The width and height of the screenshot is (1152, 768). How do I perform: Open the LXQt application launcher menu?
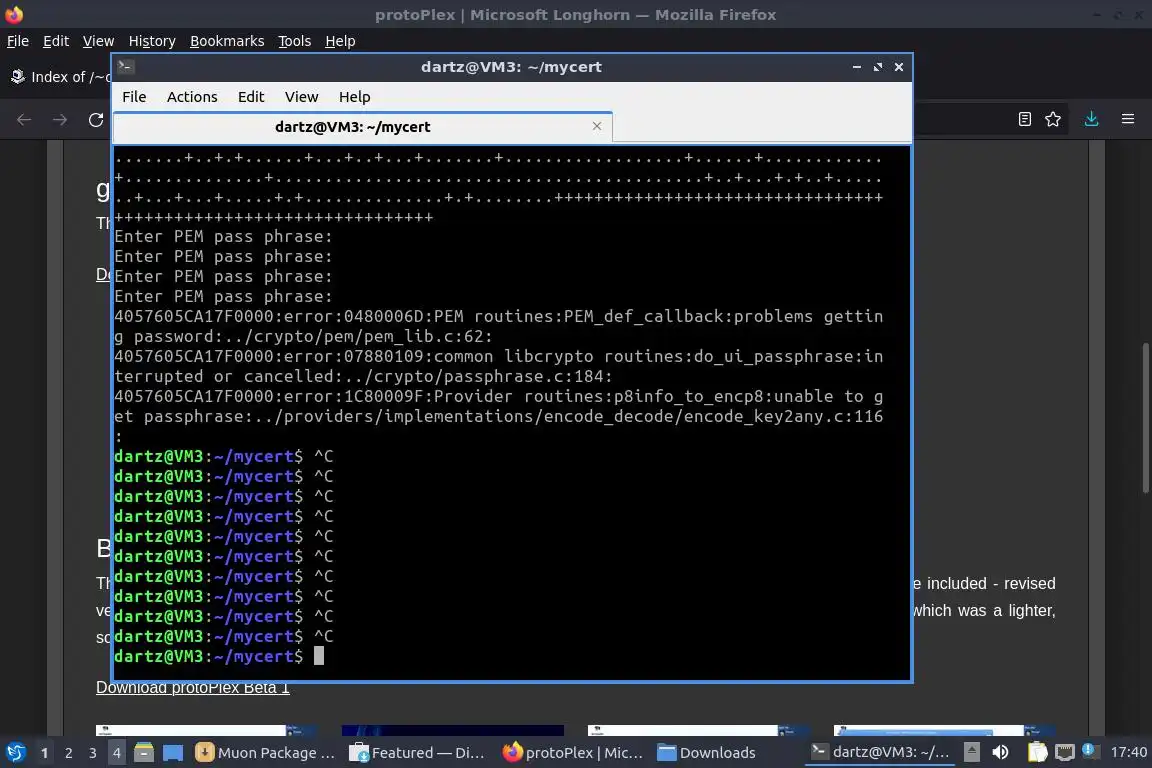click(15, 753)
